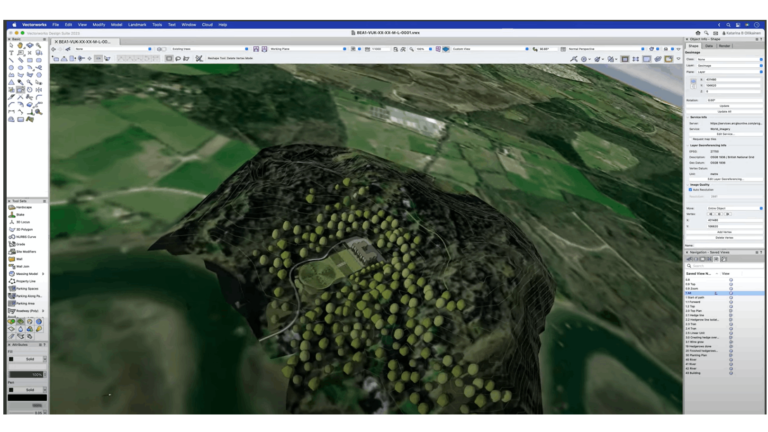Toggle the Auto Resolution checkbox
768x432 pixels.
coord(692,189)
